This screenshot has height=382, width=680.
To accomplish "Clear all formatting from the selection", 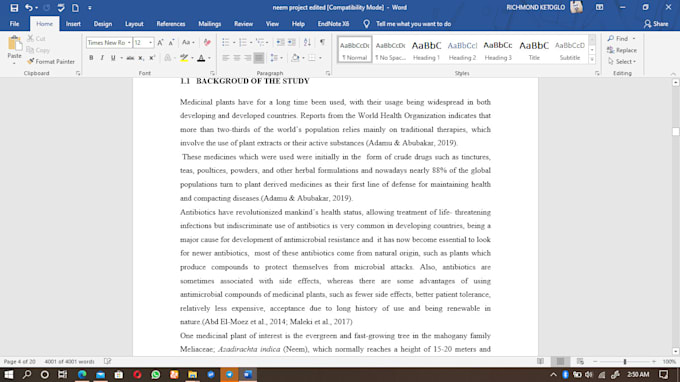I will click(207, 42).
